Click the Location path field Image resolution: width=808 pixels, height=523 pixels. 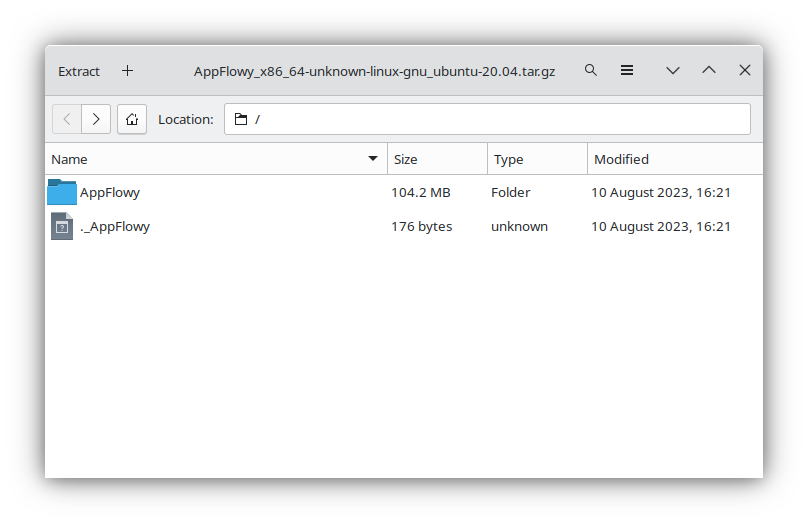coord(487,120)
